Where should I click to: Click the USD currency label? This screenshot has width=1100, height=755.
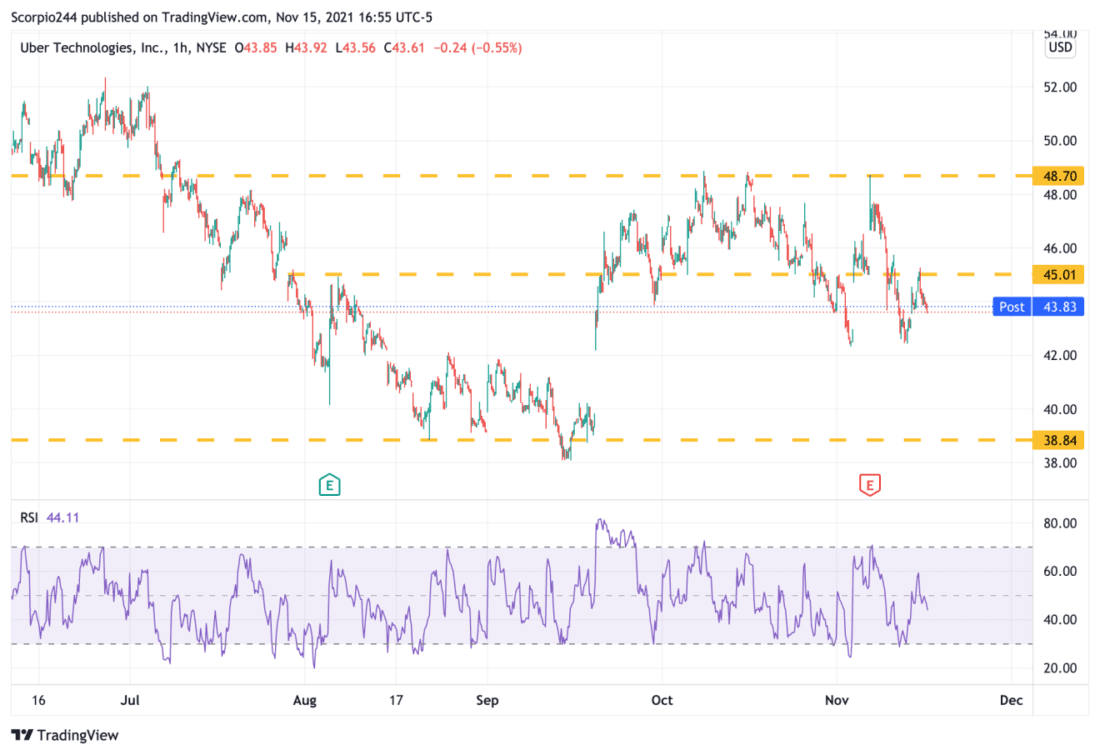click(1059, 47)
